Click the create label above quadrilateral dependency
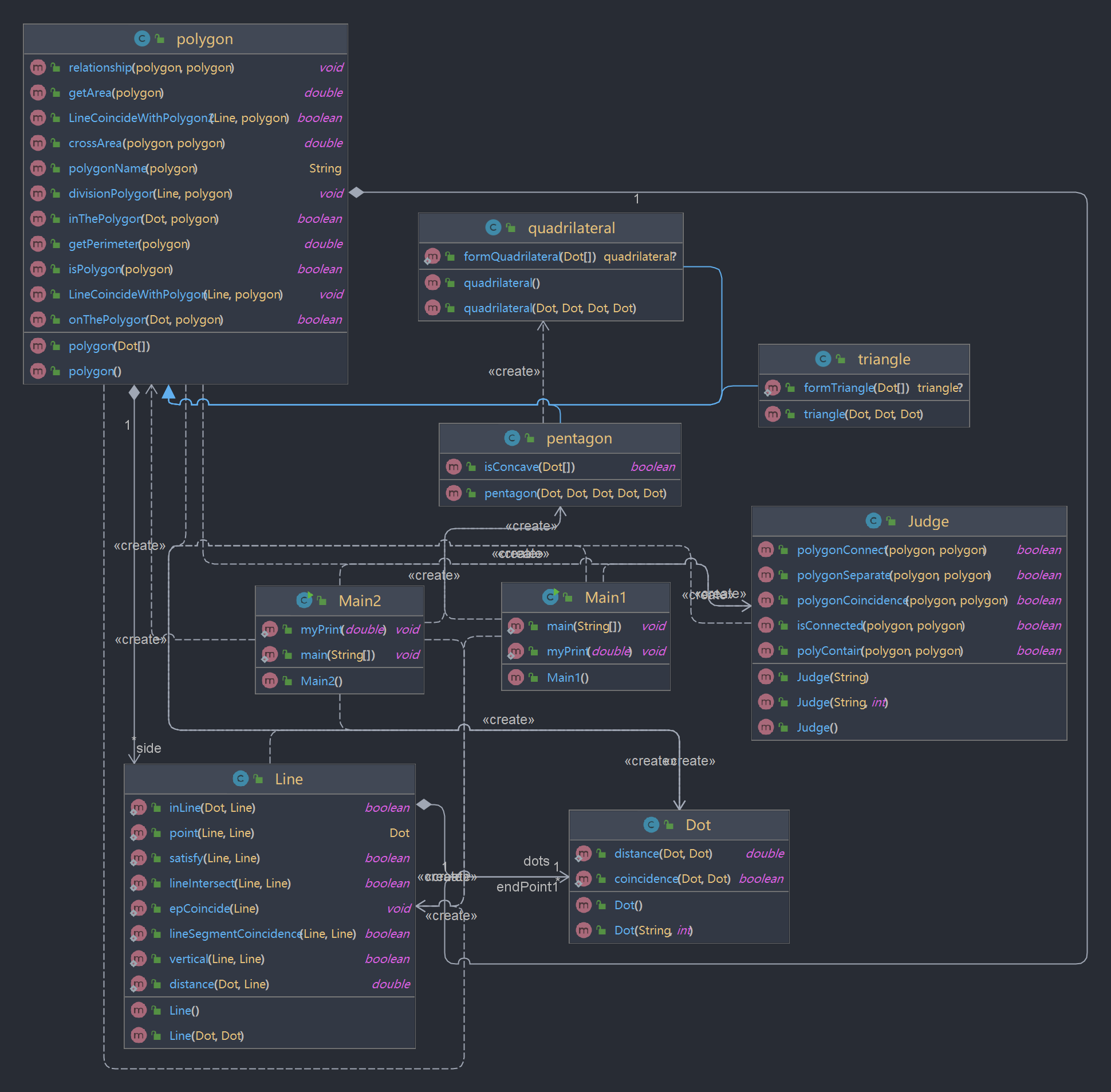Image resolution: width=1111 pixels, height=1092 pixels. pyautogui.click(x=513, y=371)
